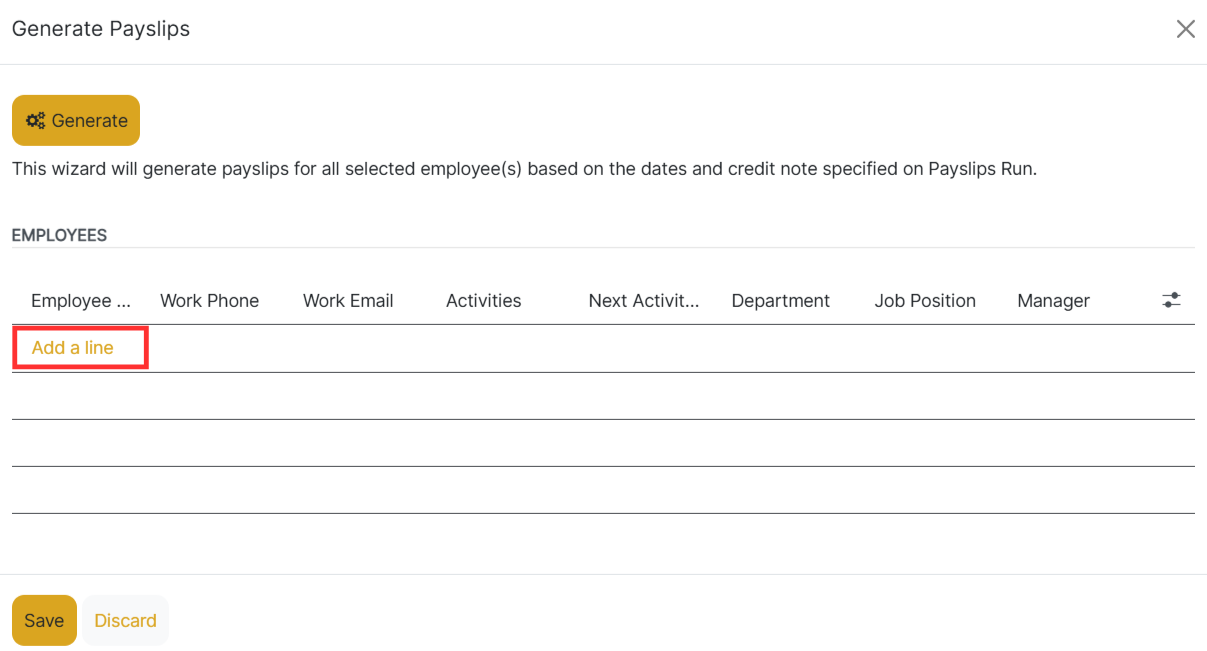Sort employees by Job Position column
The image size is (1207, 651).
(x=925, y=301)
